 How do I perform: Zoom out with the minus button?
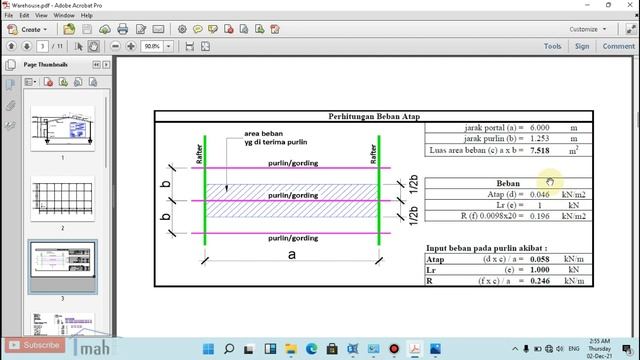click(116, 46)
